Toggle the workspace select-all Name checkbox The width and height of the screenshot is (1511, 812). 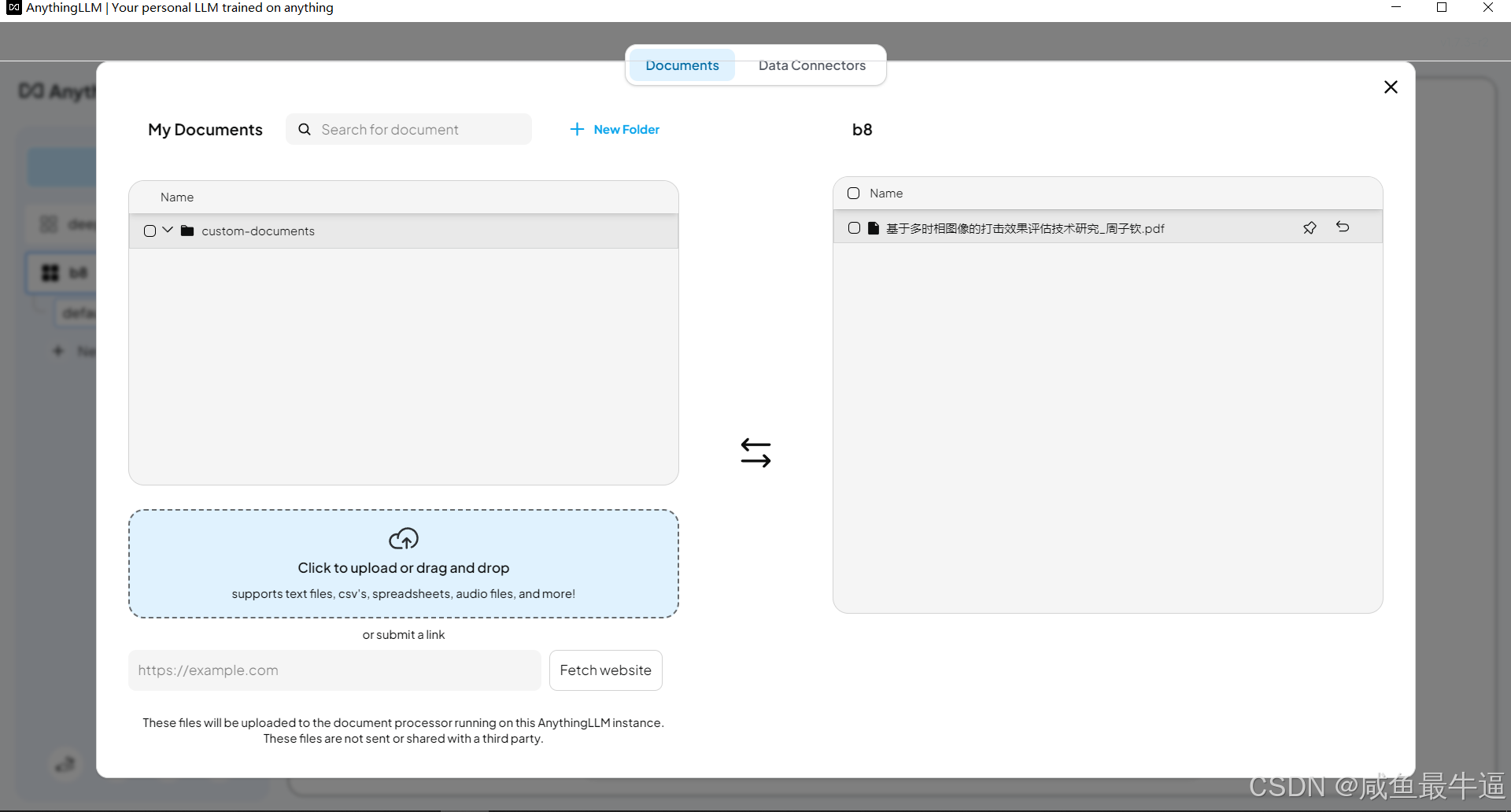tap(853, 194)
